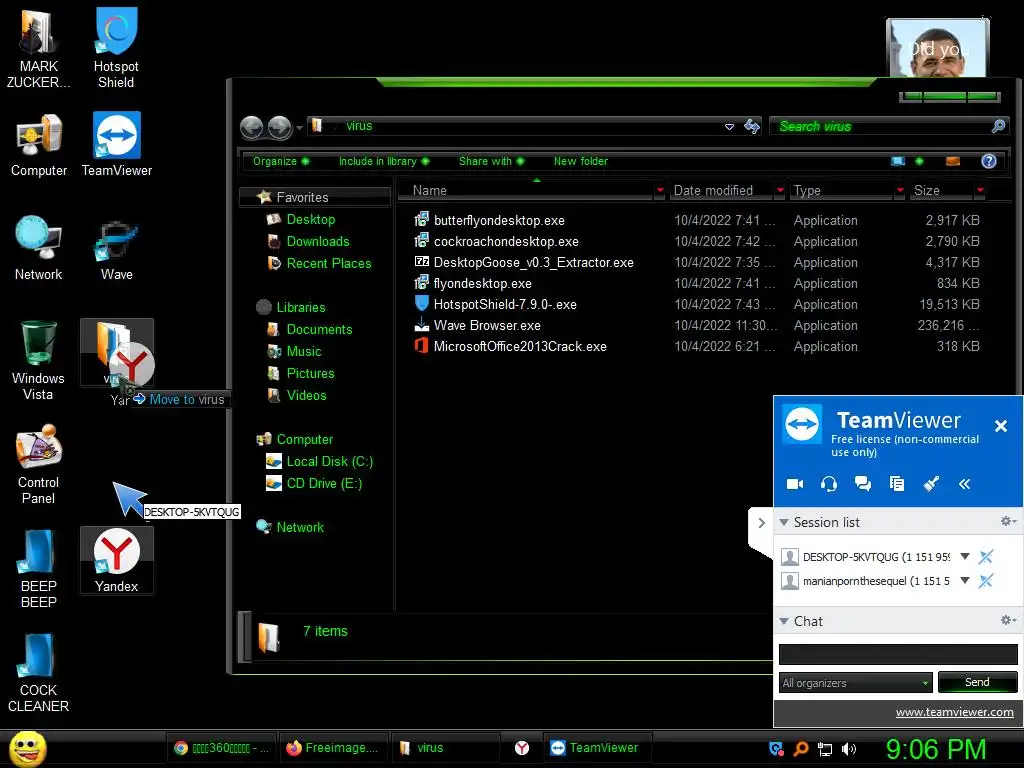Click the TeamViewer headset audio icon
This screenshot has height=768, width=1024.
point(829,484)
